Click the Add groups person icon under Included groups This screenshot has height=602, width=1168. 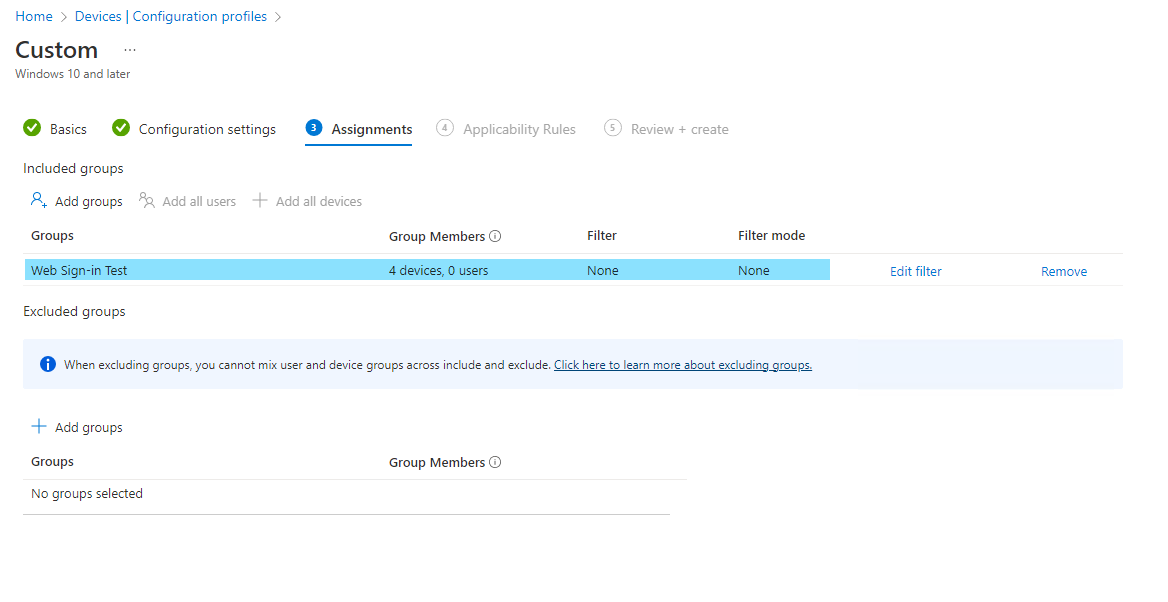[x=39, y=201]
